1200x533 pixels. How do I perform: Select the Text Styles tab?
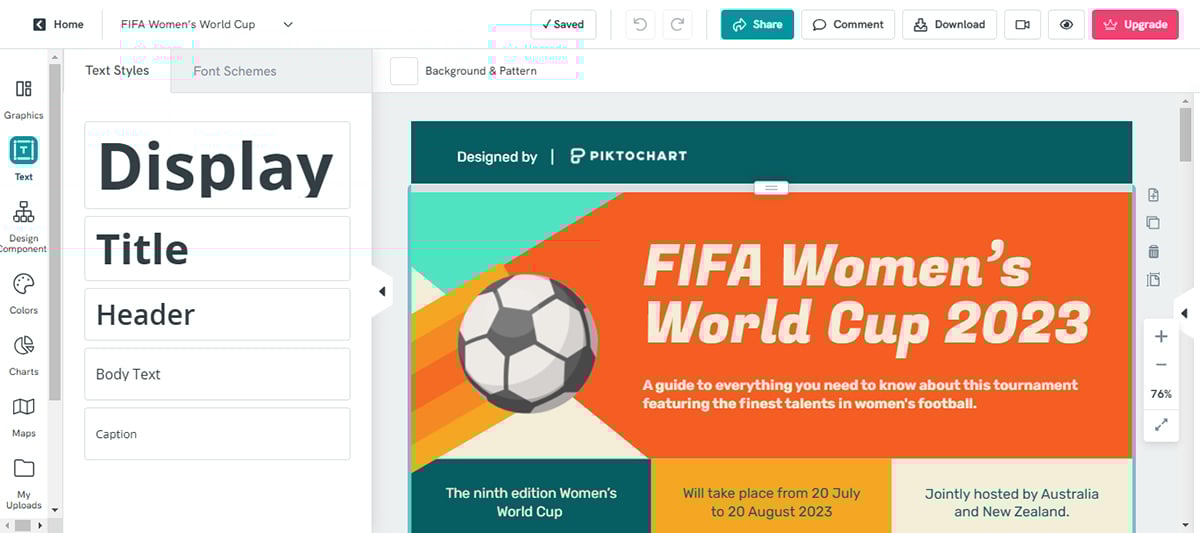click(117, 71)
